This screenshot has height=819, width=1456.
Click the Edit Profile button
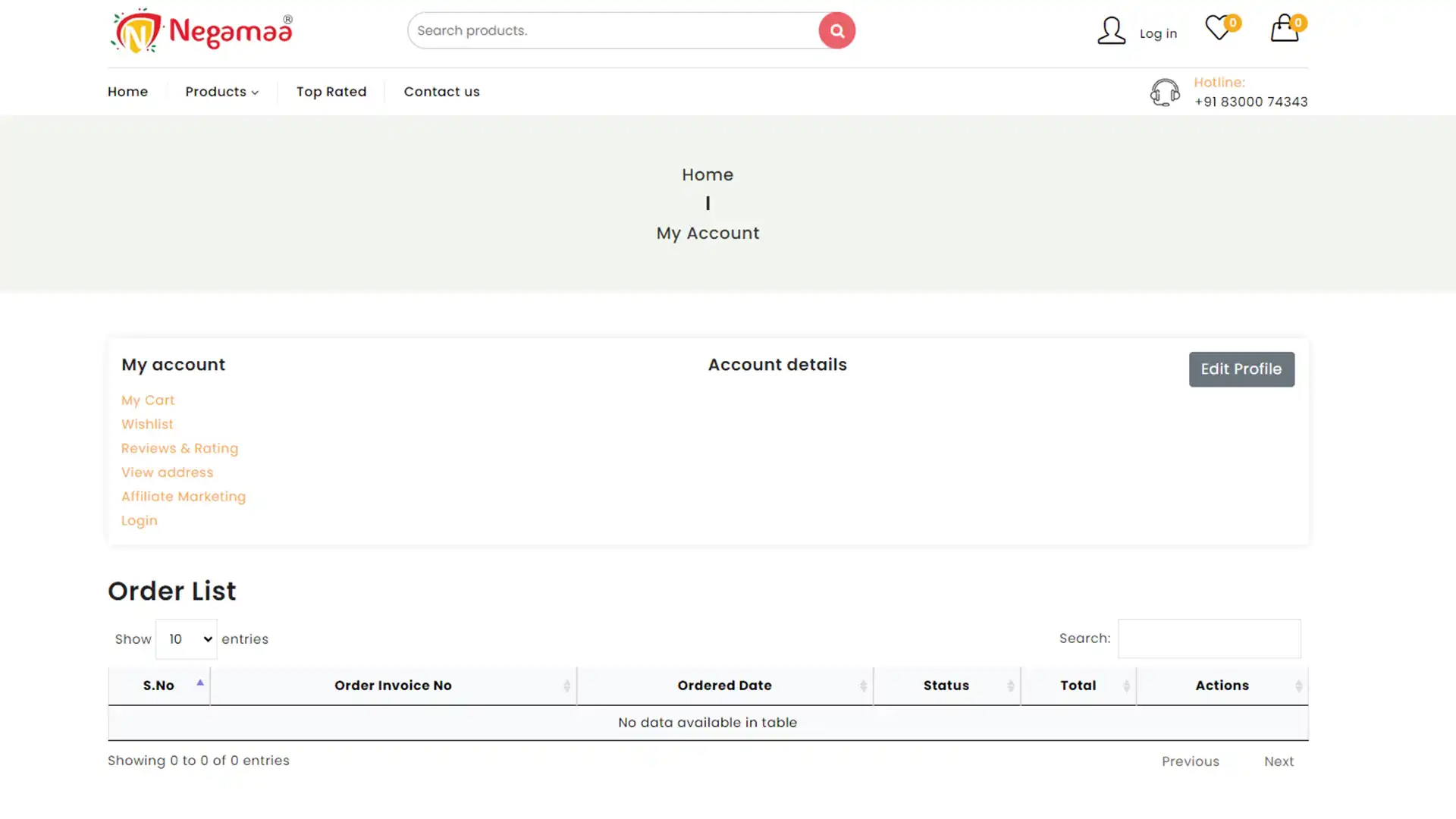1241,369
